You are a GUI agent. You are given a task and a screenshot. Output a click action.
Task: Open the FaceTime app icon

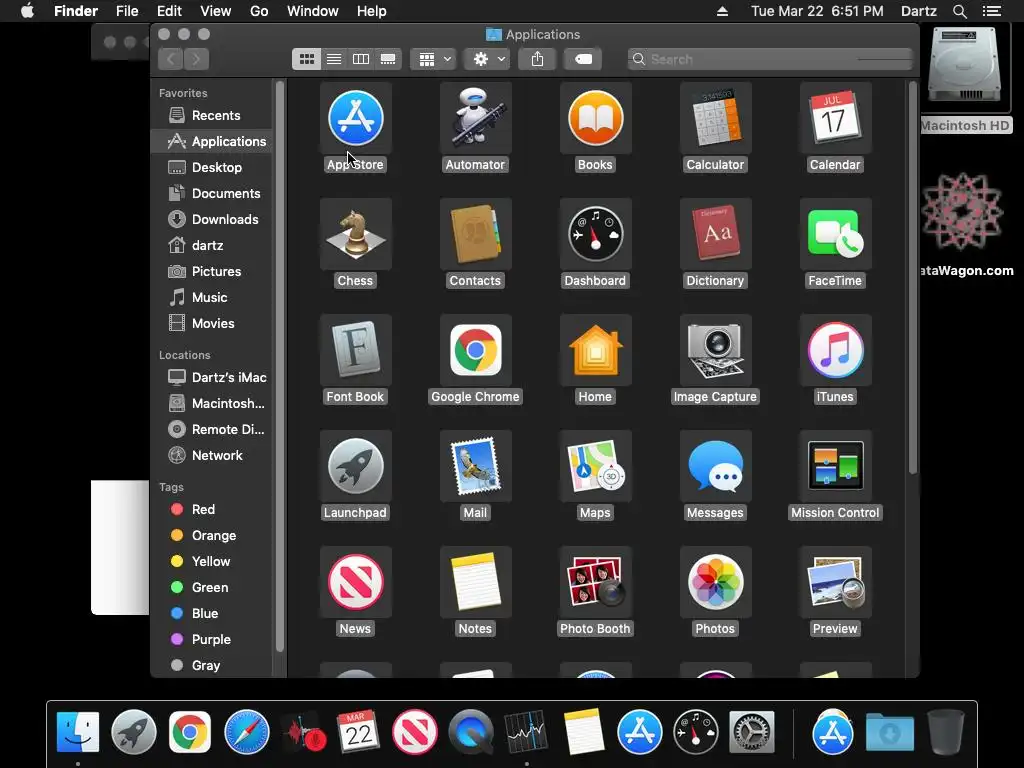pyautogui.click(x=835, y=234)
